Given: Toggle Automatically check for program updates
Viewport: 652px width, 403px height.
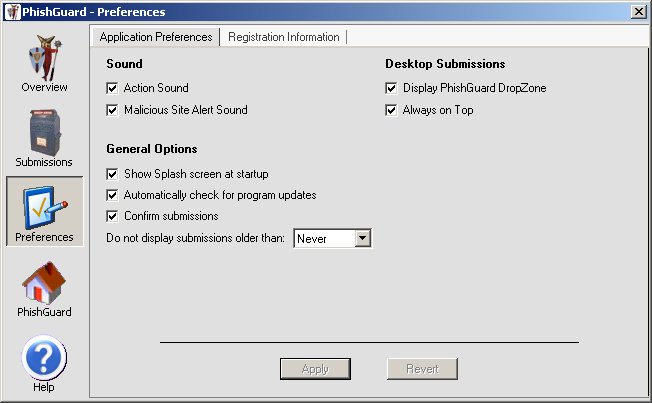Looking at the screenshot, I should [x=112, y=195].
